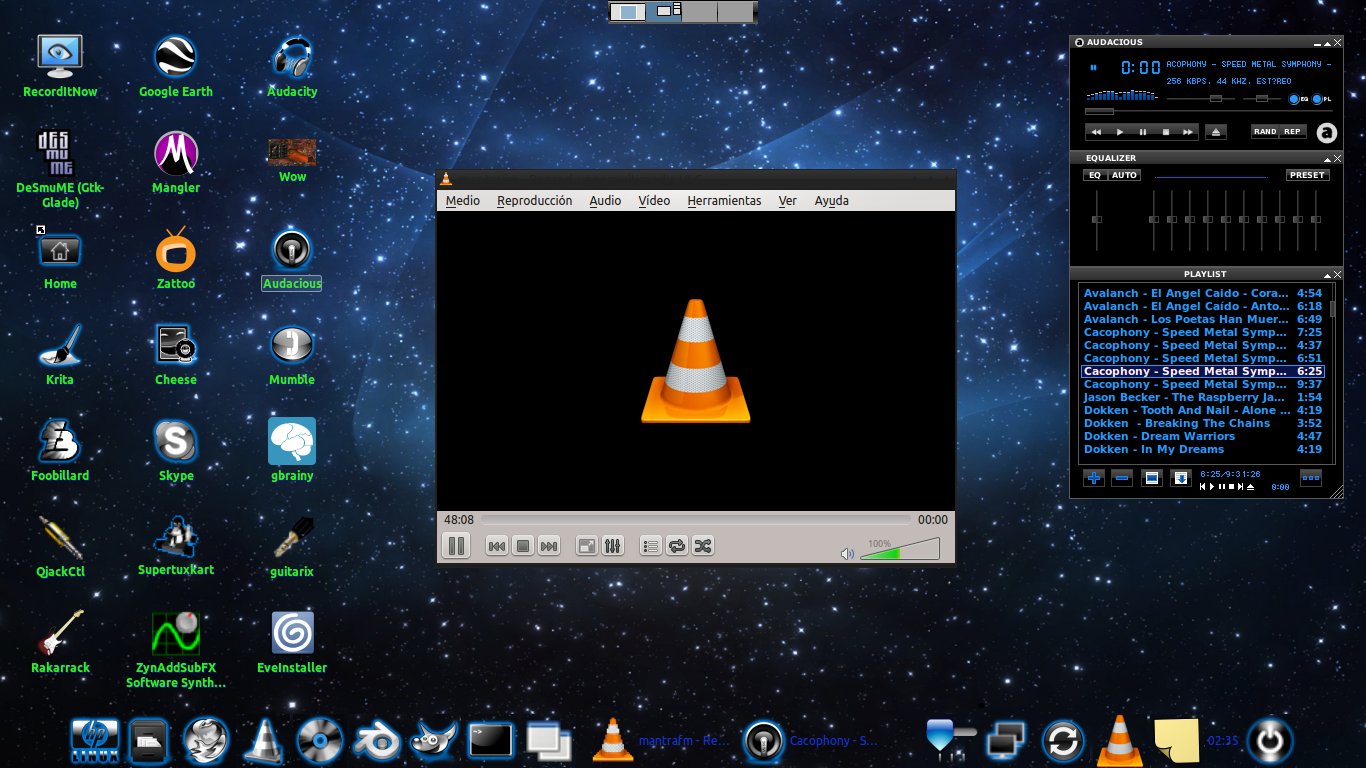The height and width of the screenshot is (768, 1366).
Task: Open the Herramientas menu in VLC
Action: click(724, 200)
